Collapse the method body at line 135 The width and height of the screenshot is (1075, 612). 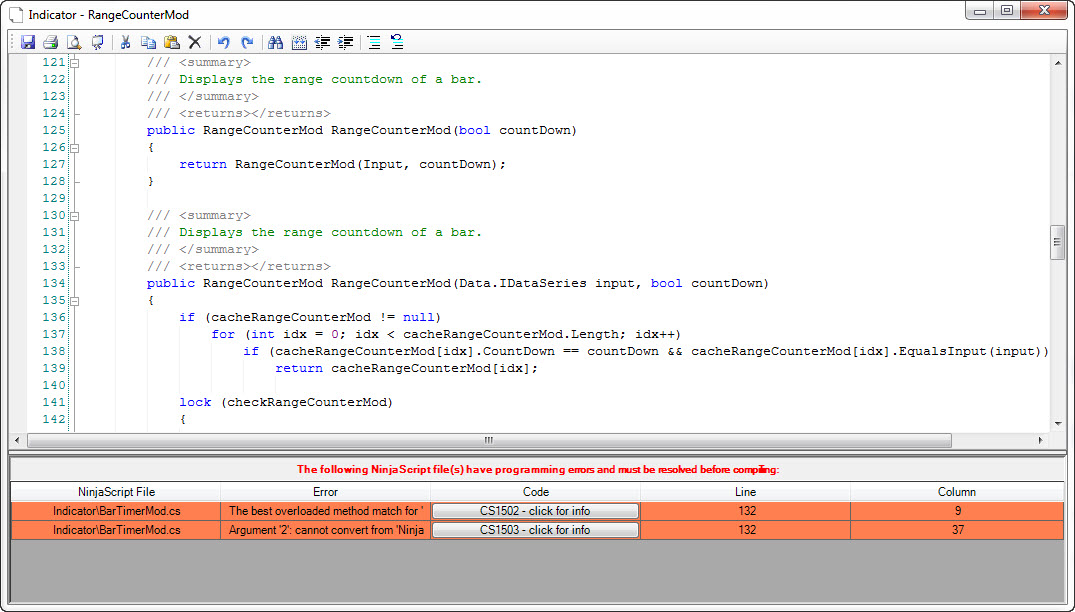75,301
